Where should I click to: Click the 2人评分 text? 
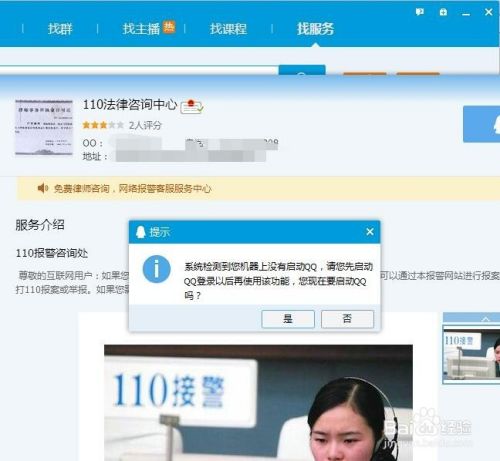tap(145, 125)
